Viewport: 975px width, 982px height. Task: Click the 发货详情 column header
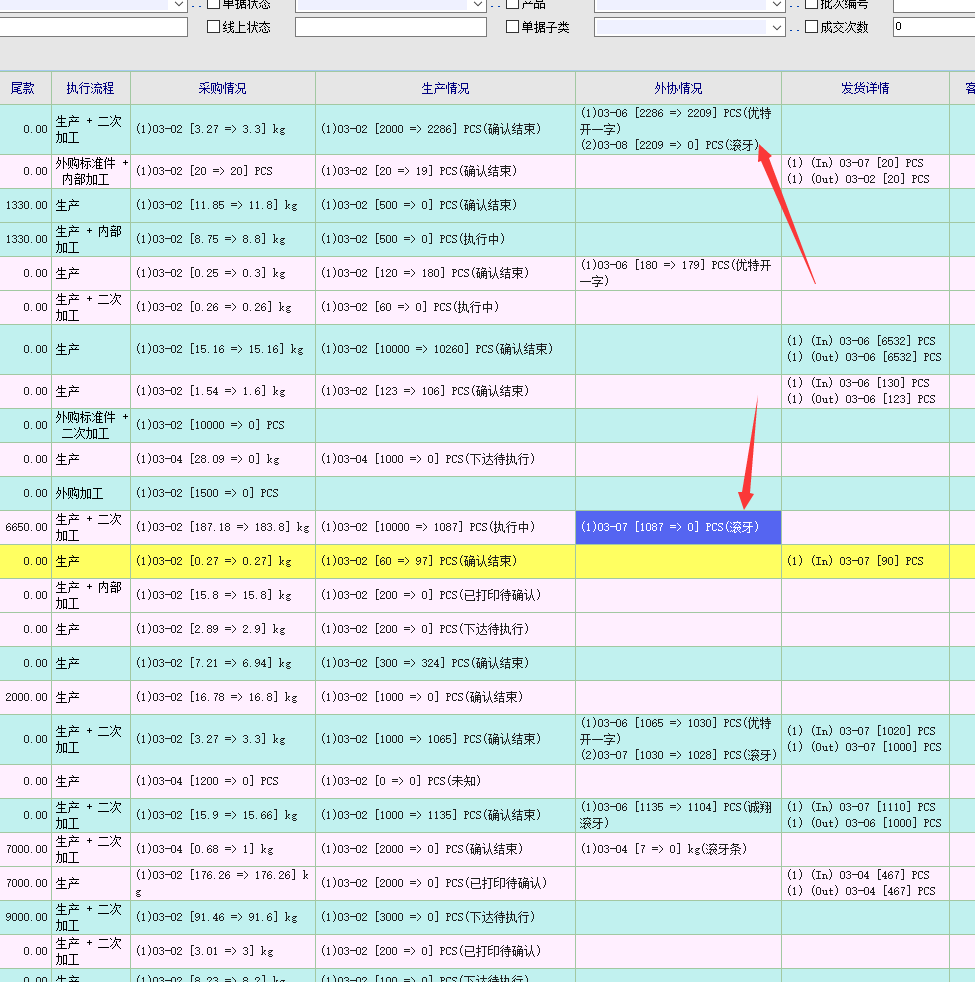pos(865,88)
